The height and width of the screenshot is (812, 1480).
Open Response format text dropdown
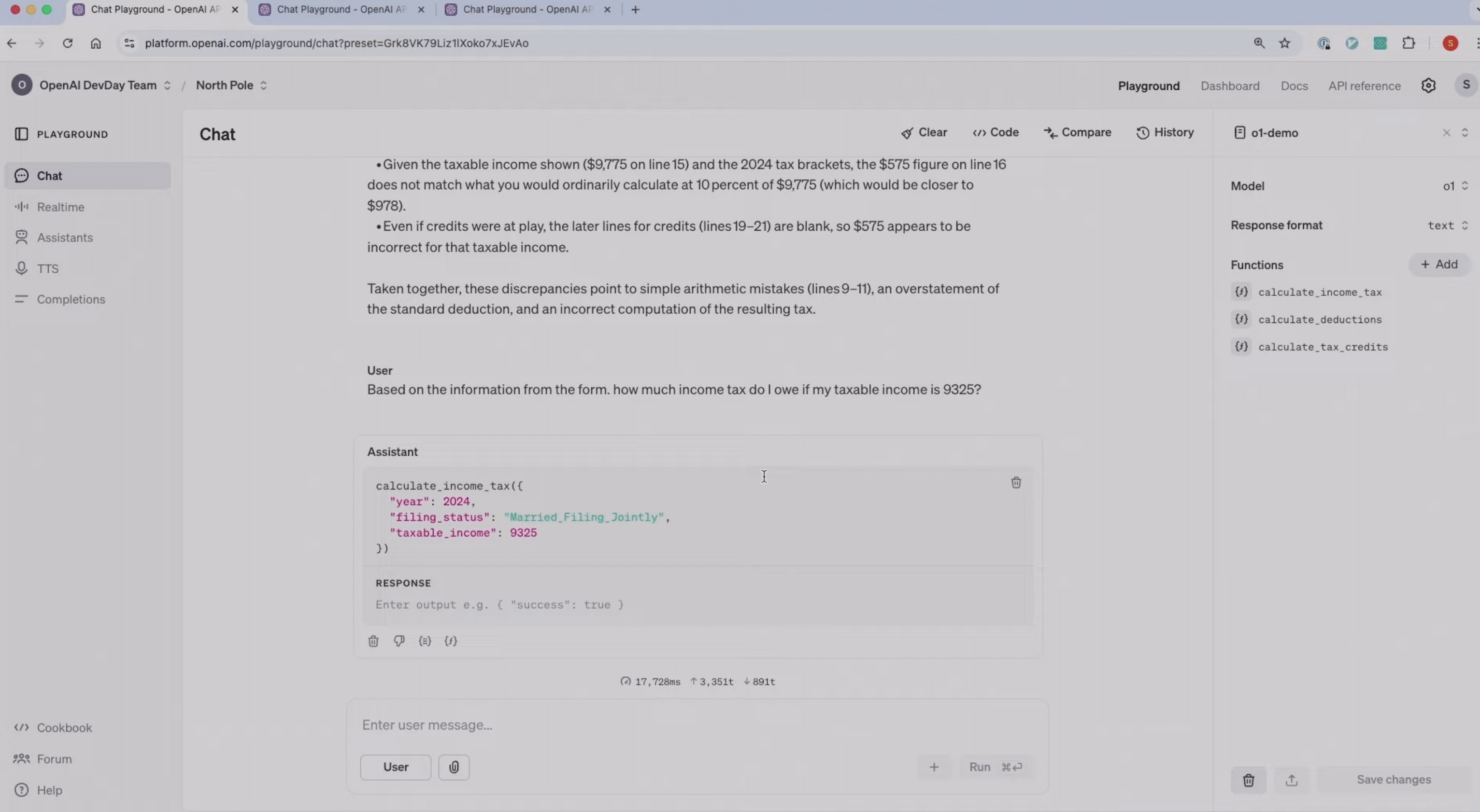tap(1448, 225)
